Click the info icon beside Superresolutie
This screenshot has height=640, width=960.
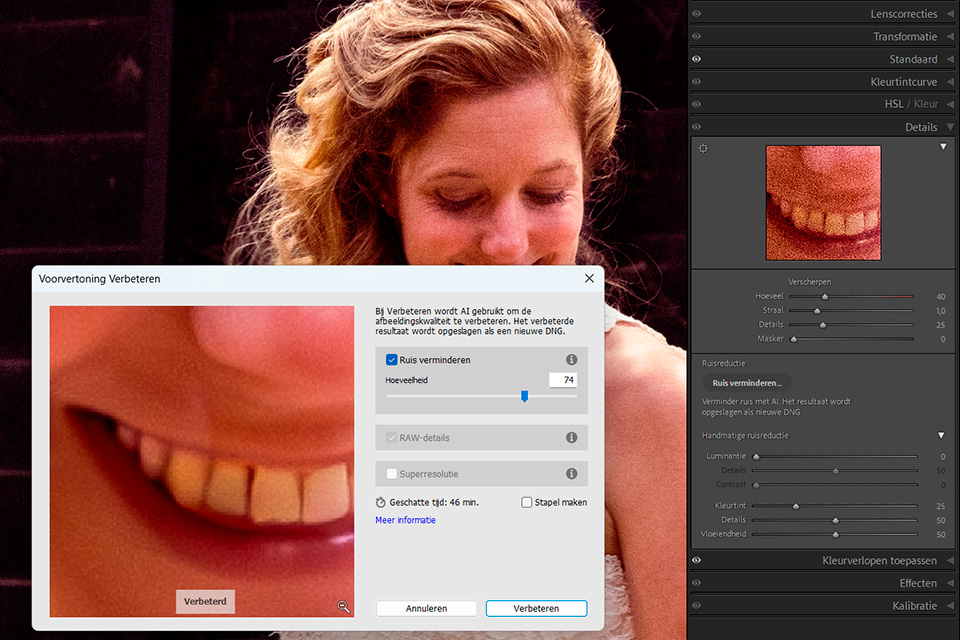(571, 473)
